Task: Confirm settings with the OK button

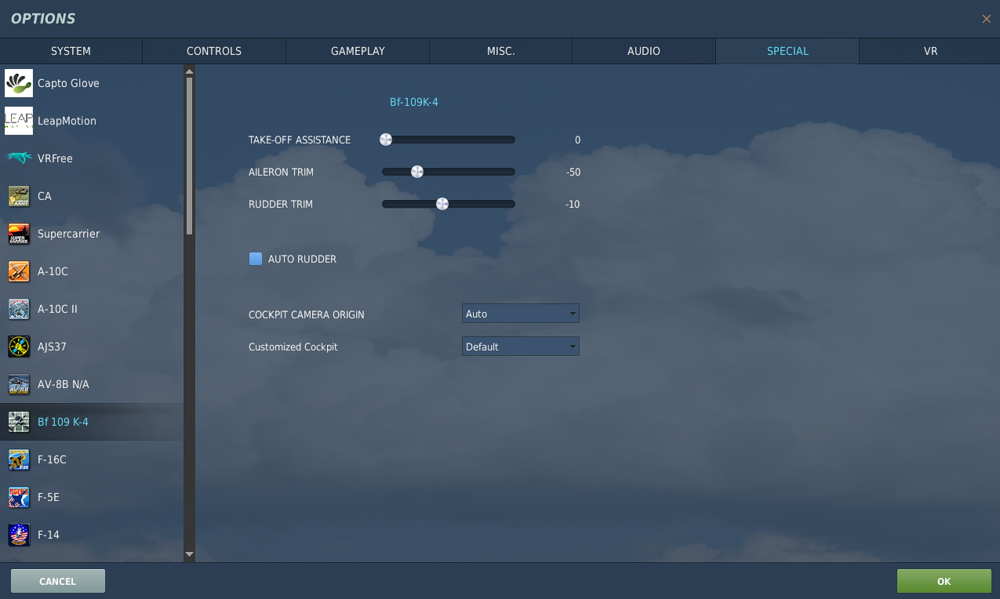Action: point(944,581)
